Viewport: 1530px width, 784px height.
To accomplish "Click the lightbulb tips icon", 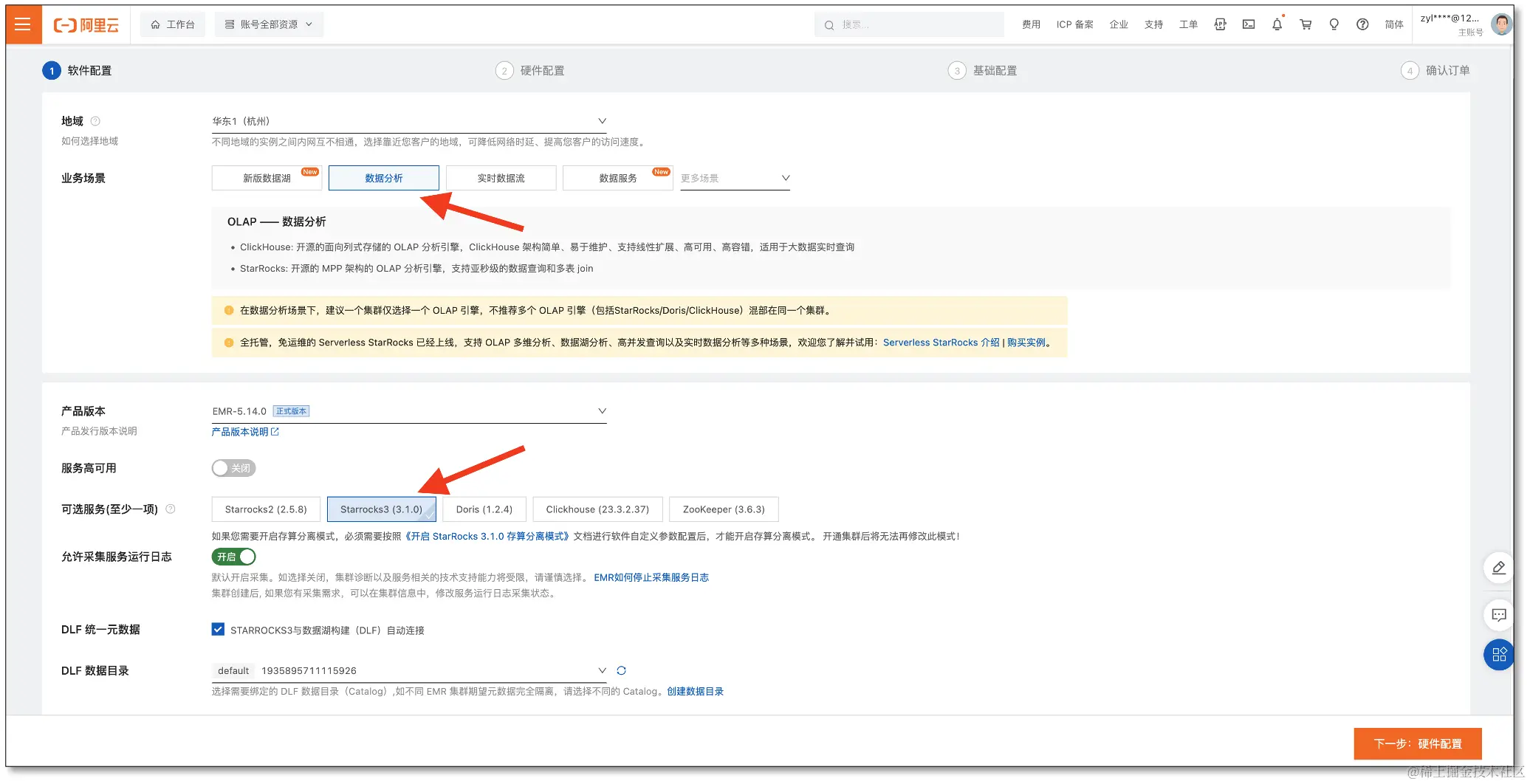I will tap(1334, 24).
